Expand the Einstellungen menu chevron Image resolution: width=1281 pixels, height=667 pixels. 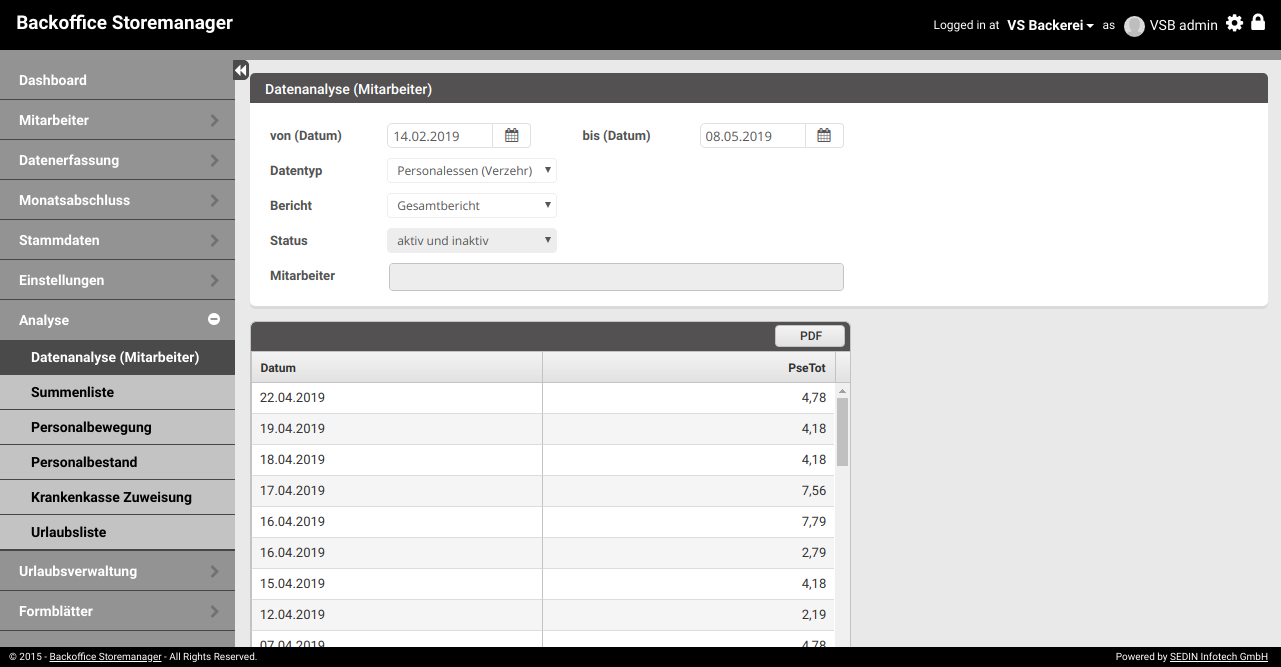[214, 280]
